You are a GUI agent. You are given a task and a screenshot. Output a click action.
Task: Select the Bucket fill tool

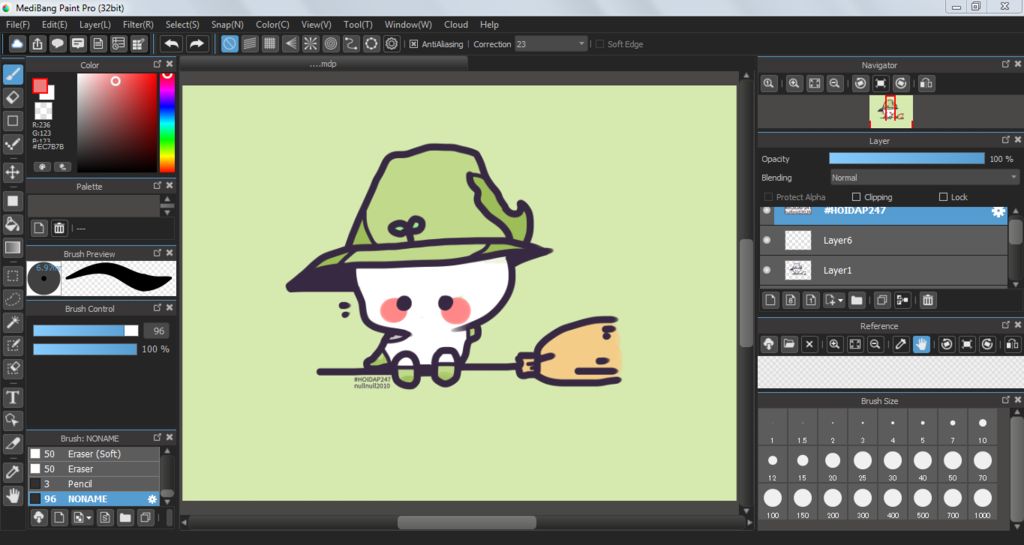tap(12, 225)
